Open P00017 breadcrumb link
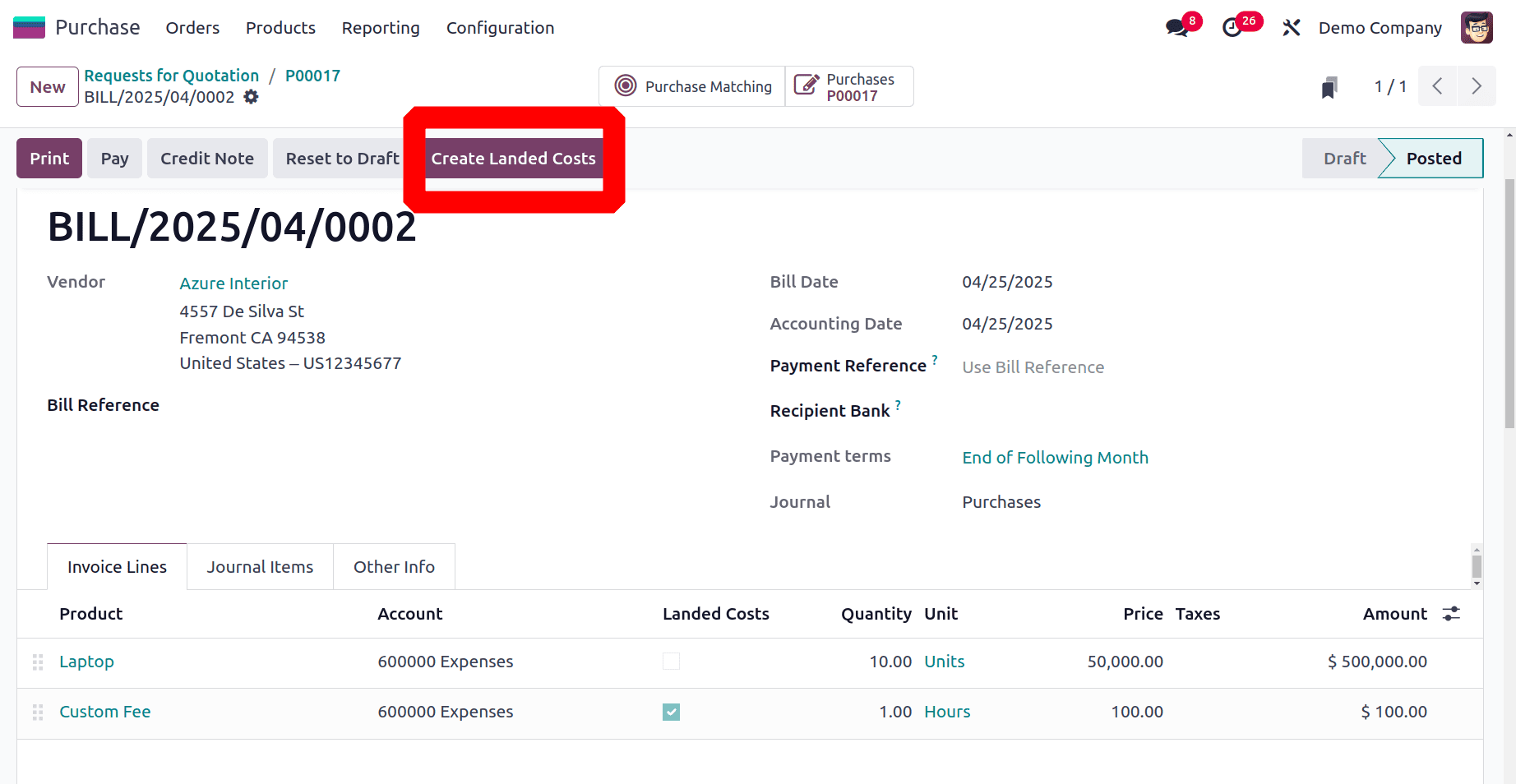Screen dimensions: 1516x784 coord(312,76)
